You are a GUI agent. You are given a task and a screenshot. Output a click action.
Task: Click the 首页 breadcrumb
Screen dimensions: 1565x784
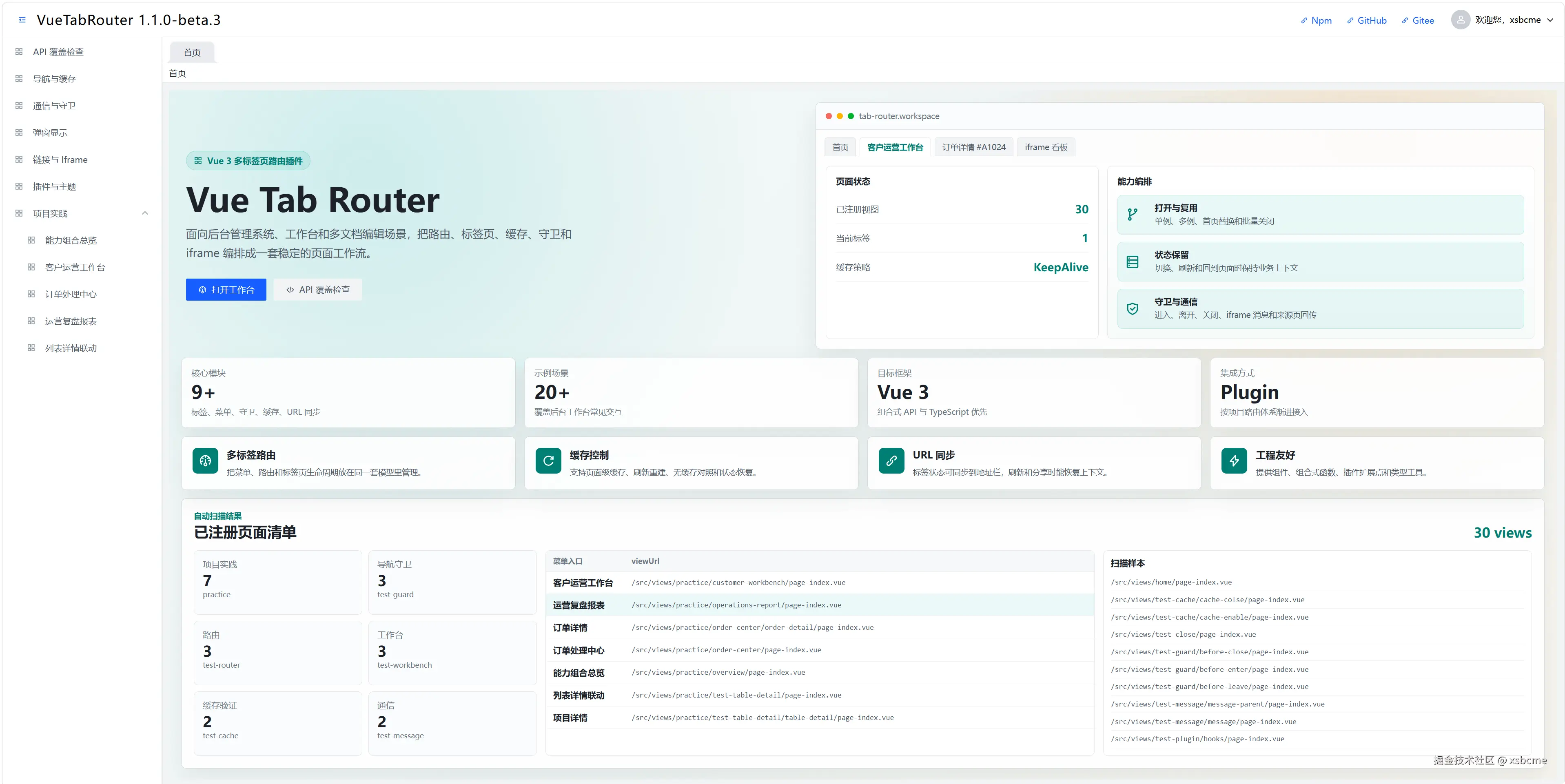(x=177, y=73)
